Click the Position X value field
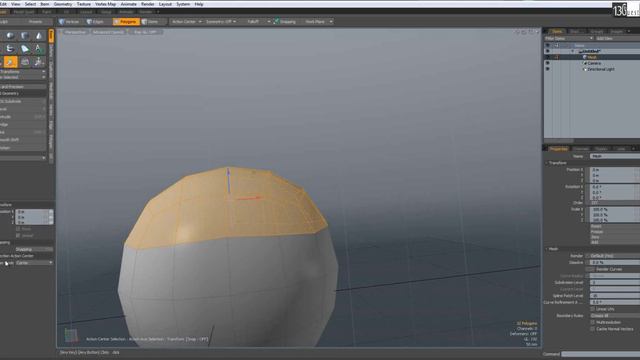Image resolution: width=640 pixels, height=360 pixels. point(615,169)
